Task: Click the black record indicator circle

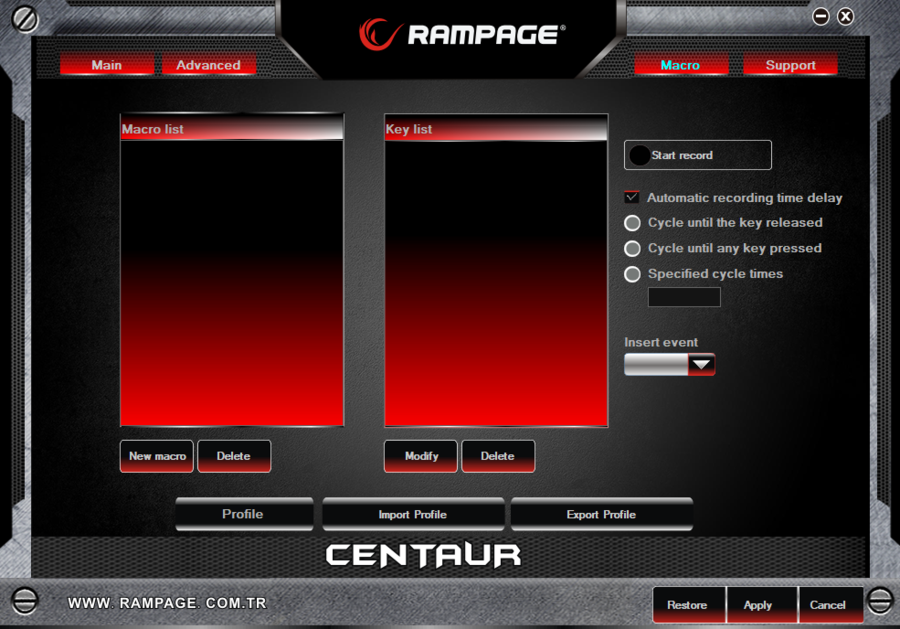Action: tap(639, 155)
